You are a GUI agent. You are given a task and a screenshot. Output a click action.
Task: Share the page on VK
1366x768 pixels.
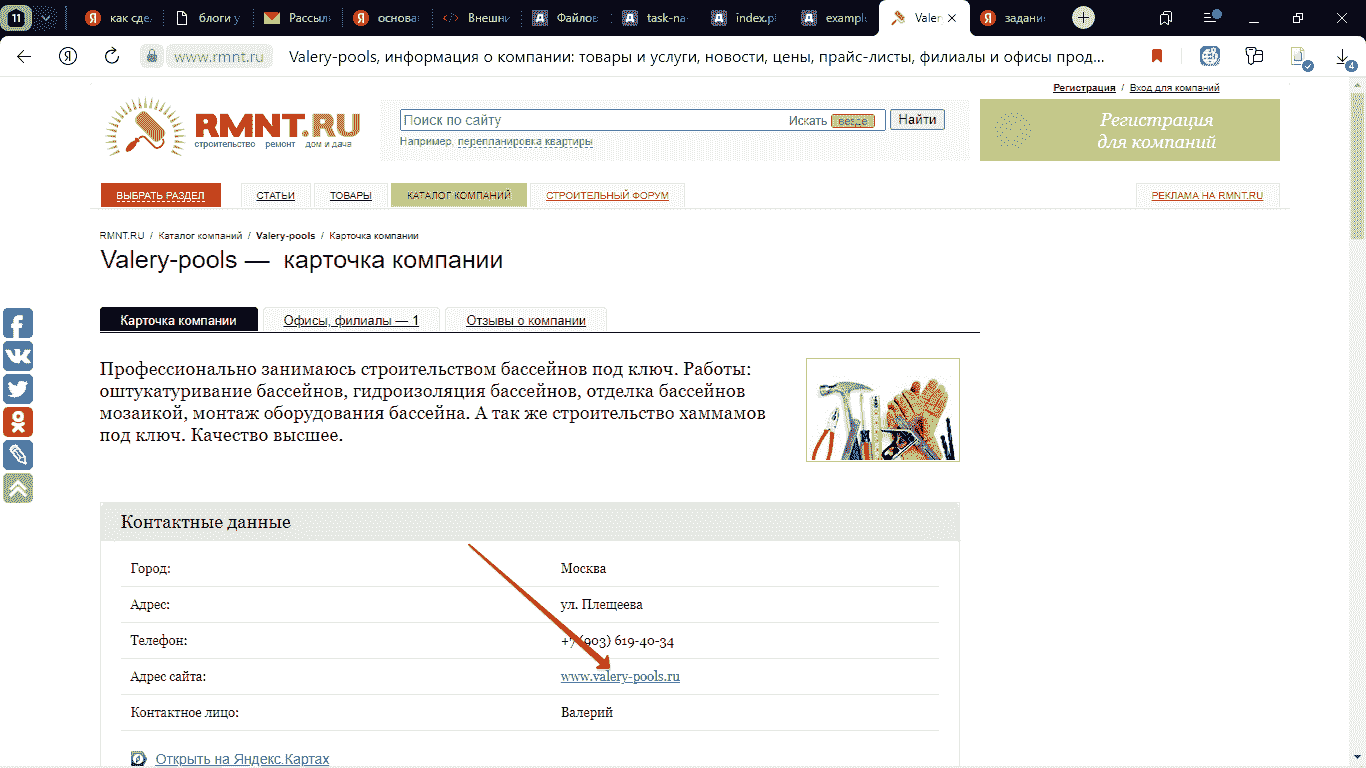pos(18,356)
